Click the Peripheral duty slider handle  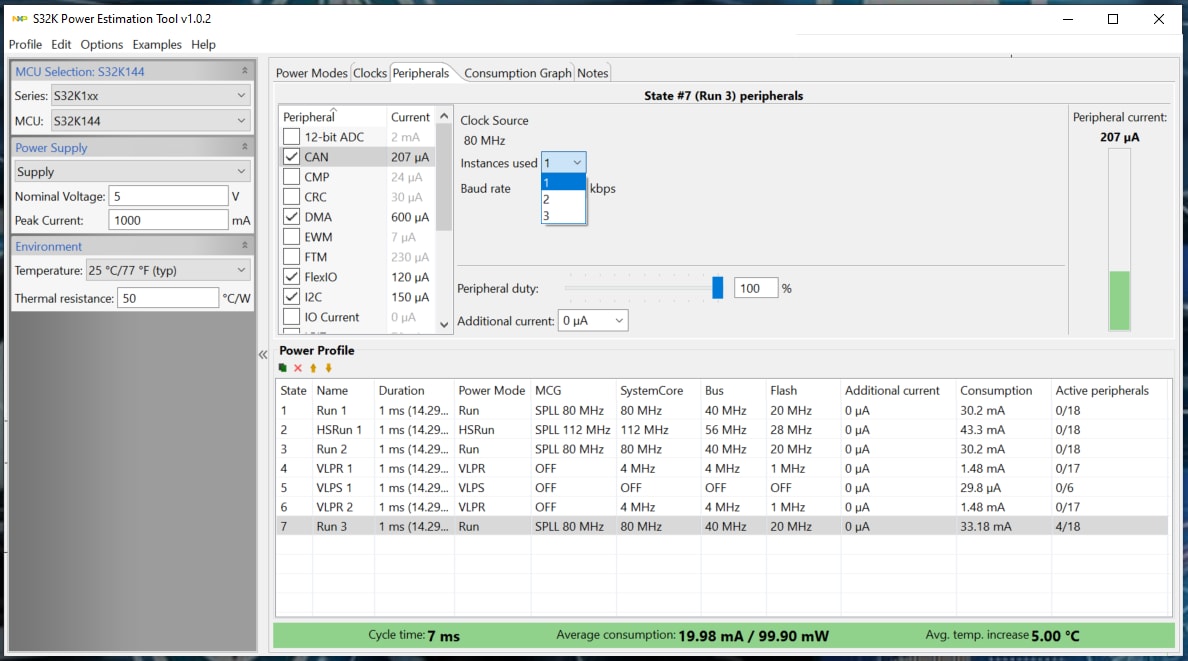pyautogui.click(x=718, y=288)
